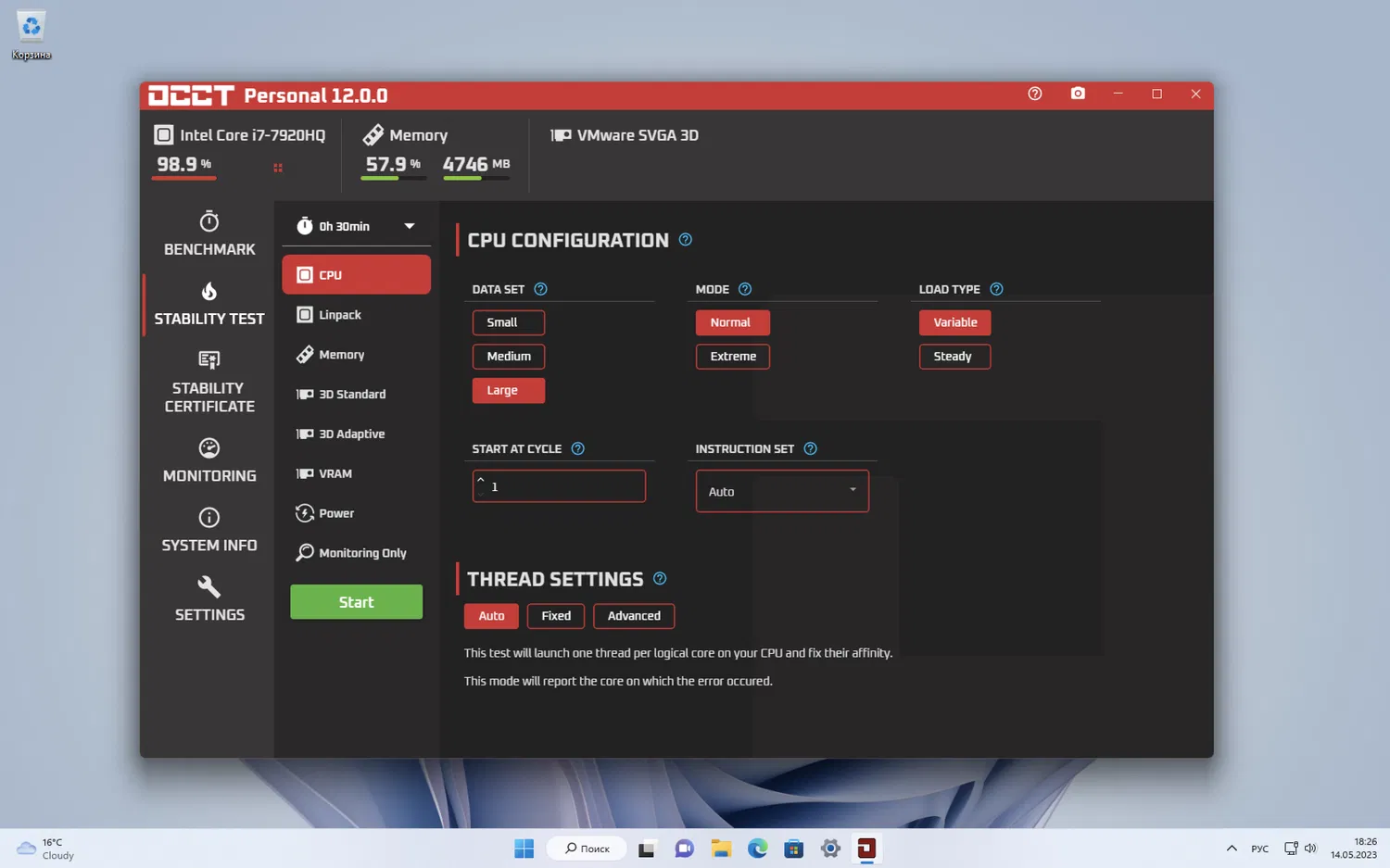Image resolution: width=1390 pixels, height=868 pixels.
Task: Select the 3D Standard test
Action: coord(356,395)
